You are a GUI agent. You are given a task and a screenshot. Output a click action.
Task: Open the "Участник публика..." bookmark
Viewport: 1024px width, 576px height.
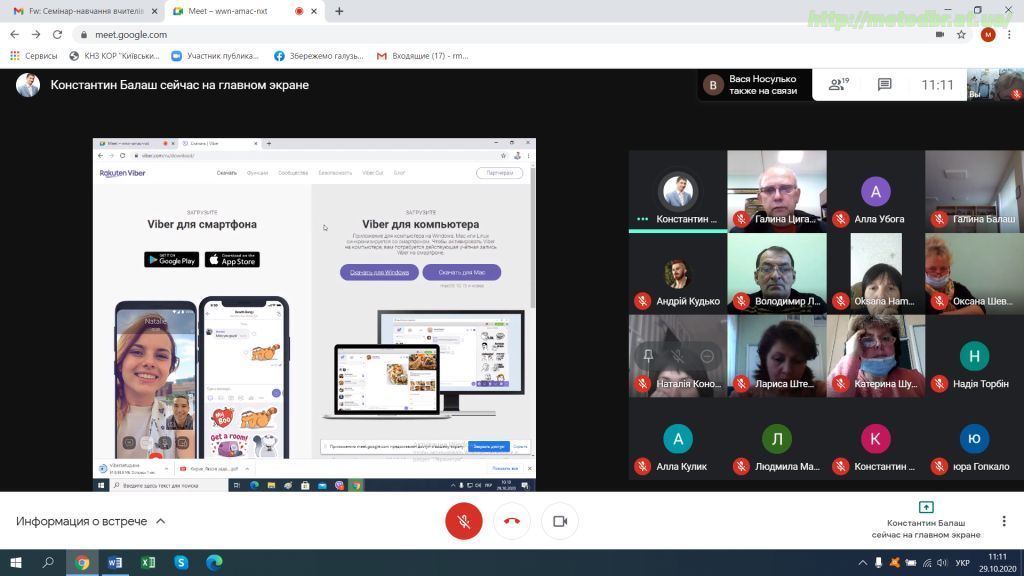[215, 56]
